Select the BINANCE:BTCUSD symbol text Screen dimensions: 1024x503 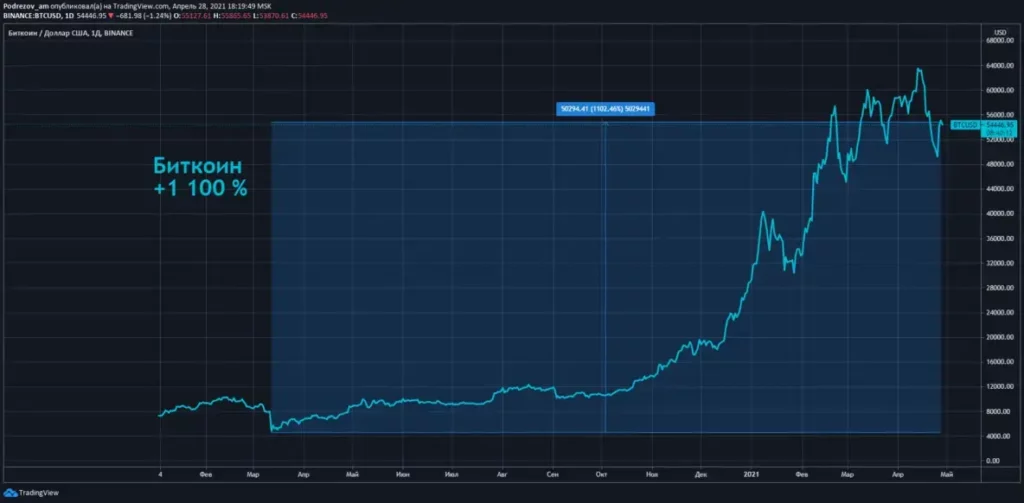pyautogui.click(x=31, y=14)
